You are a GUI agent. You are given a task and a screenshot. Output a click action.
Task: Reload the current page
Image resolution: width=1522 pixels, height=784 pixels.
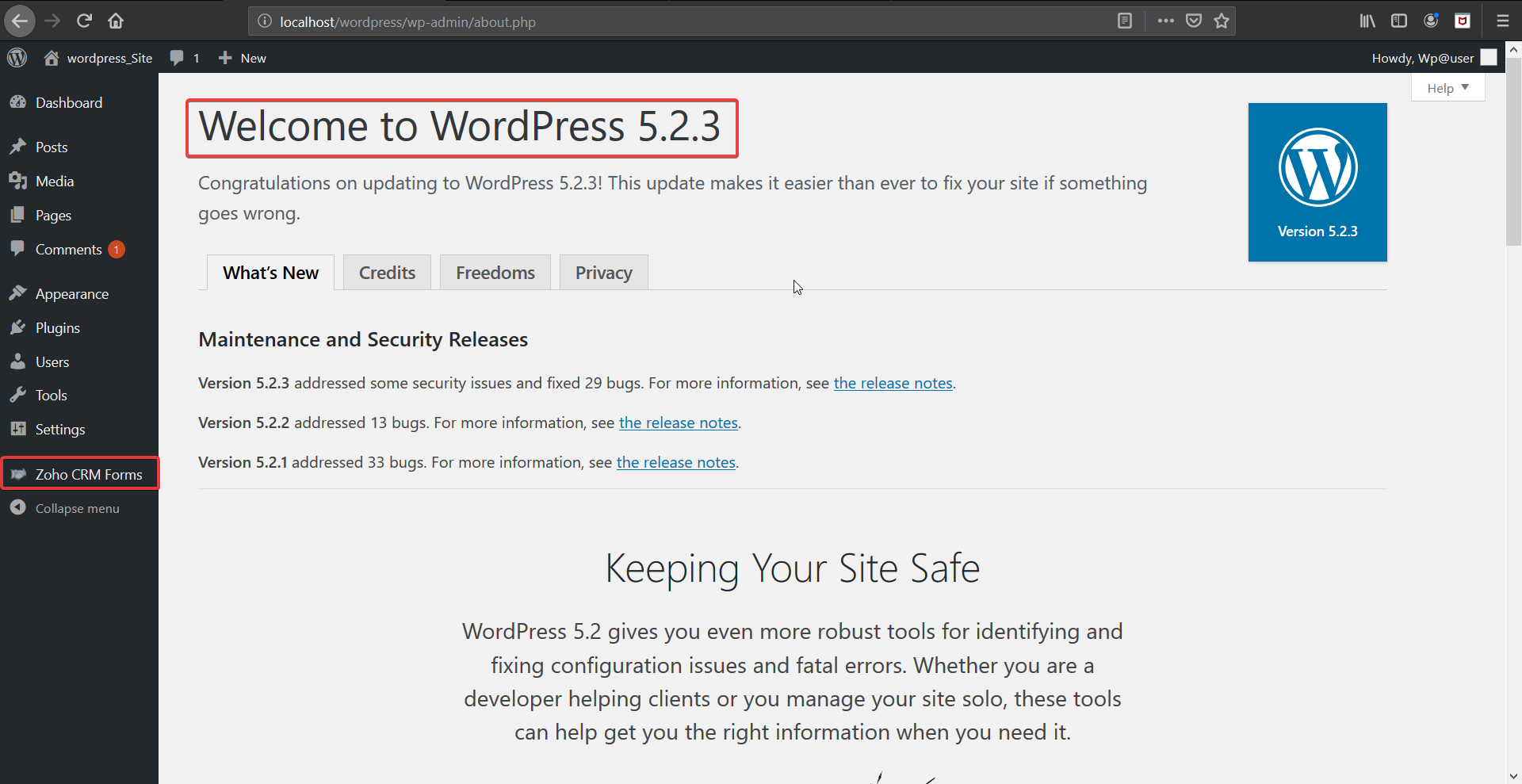[84, 21]
